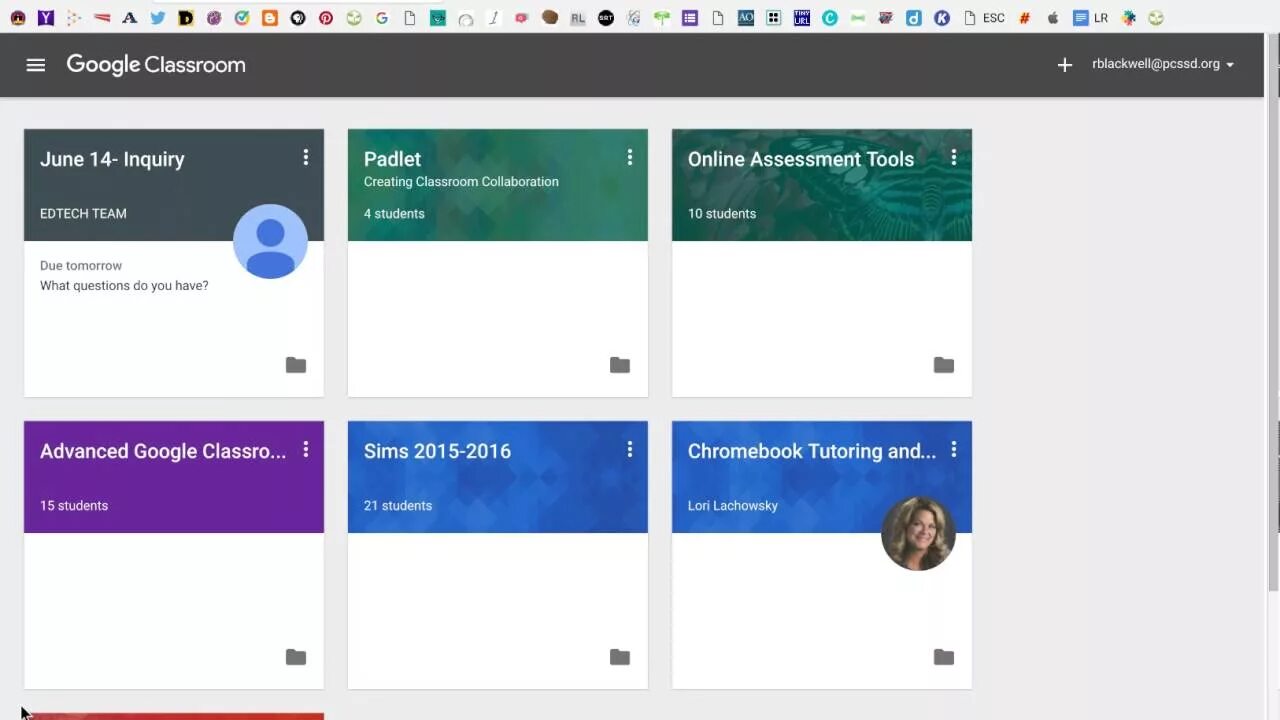Image resolution: width=1280 pixels, height=720 pixels.
Task: Open the Apple logo bookmark
Action: click(1052, 17)
